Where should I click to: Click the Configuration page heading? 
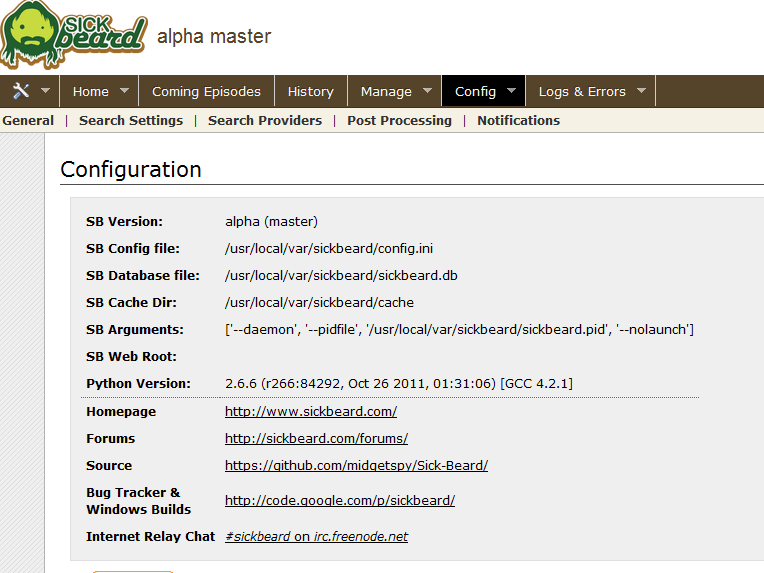(x=131, y=170)
